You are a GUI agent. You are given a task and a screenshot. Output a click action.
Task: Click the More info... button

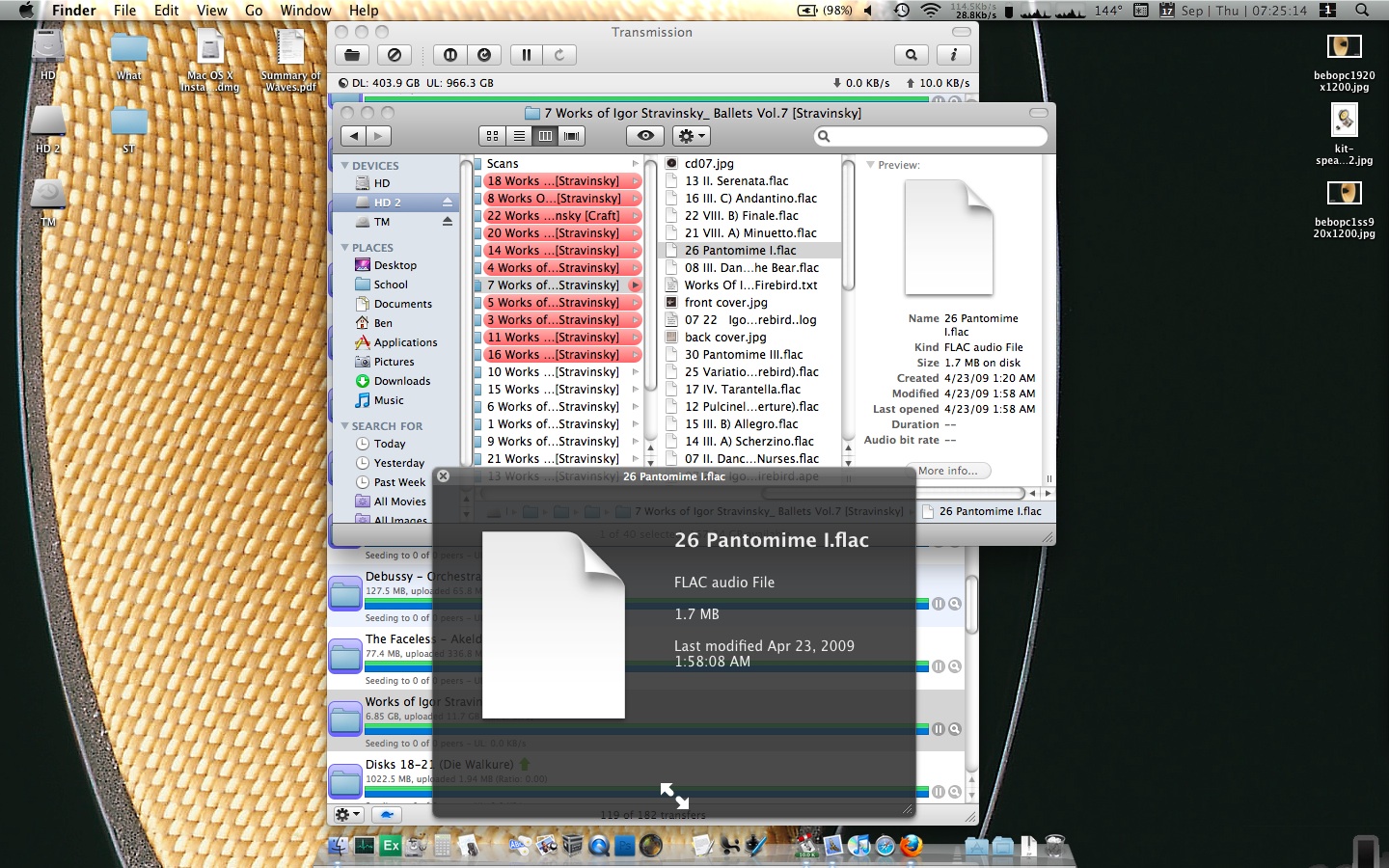pos(947,471)
